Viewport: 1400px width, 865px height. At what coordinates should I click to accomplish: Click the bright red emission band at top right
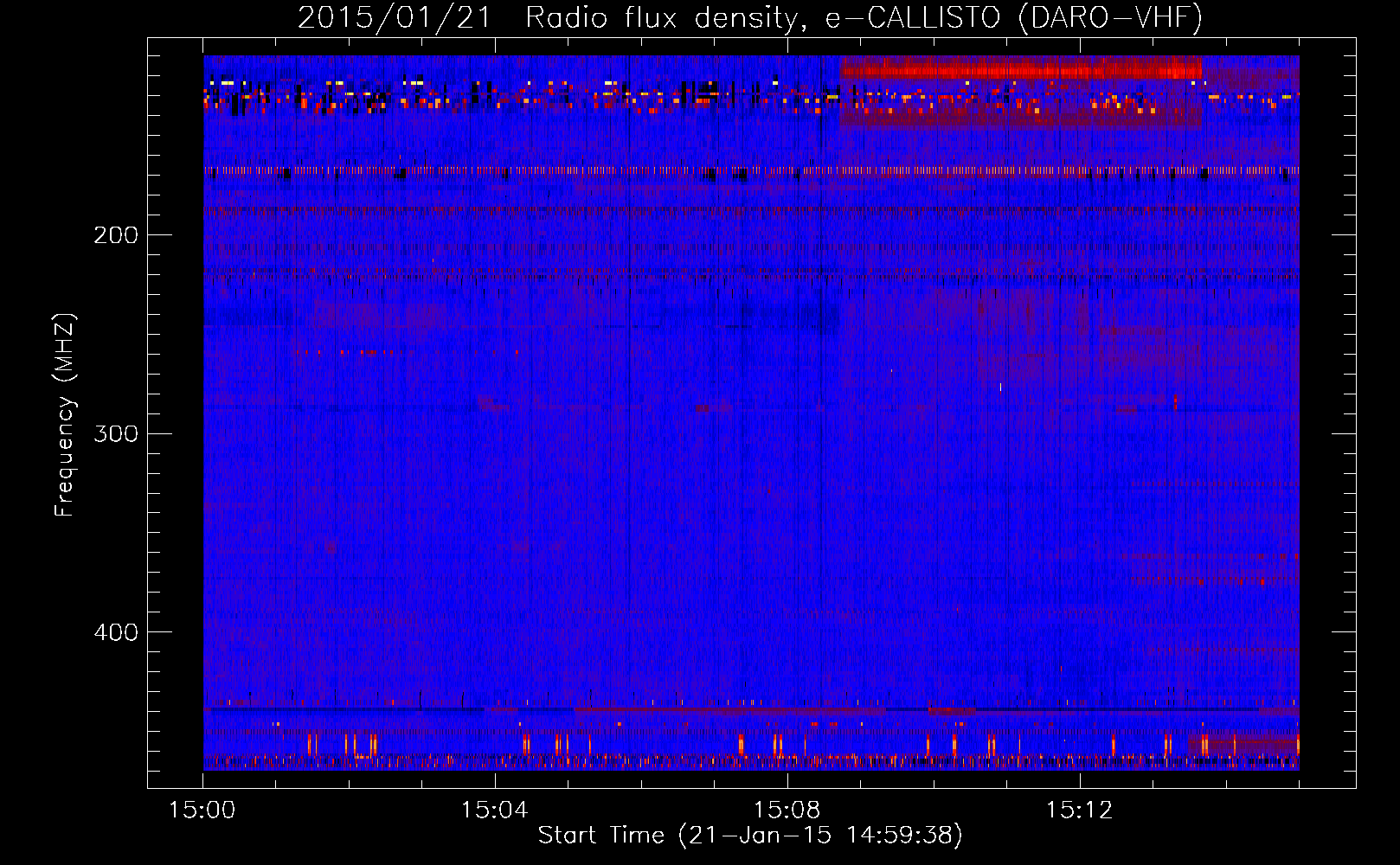1021,67
